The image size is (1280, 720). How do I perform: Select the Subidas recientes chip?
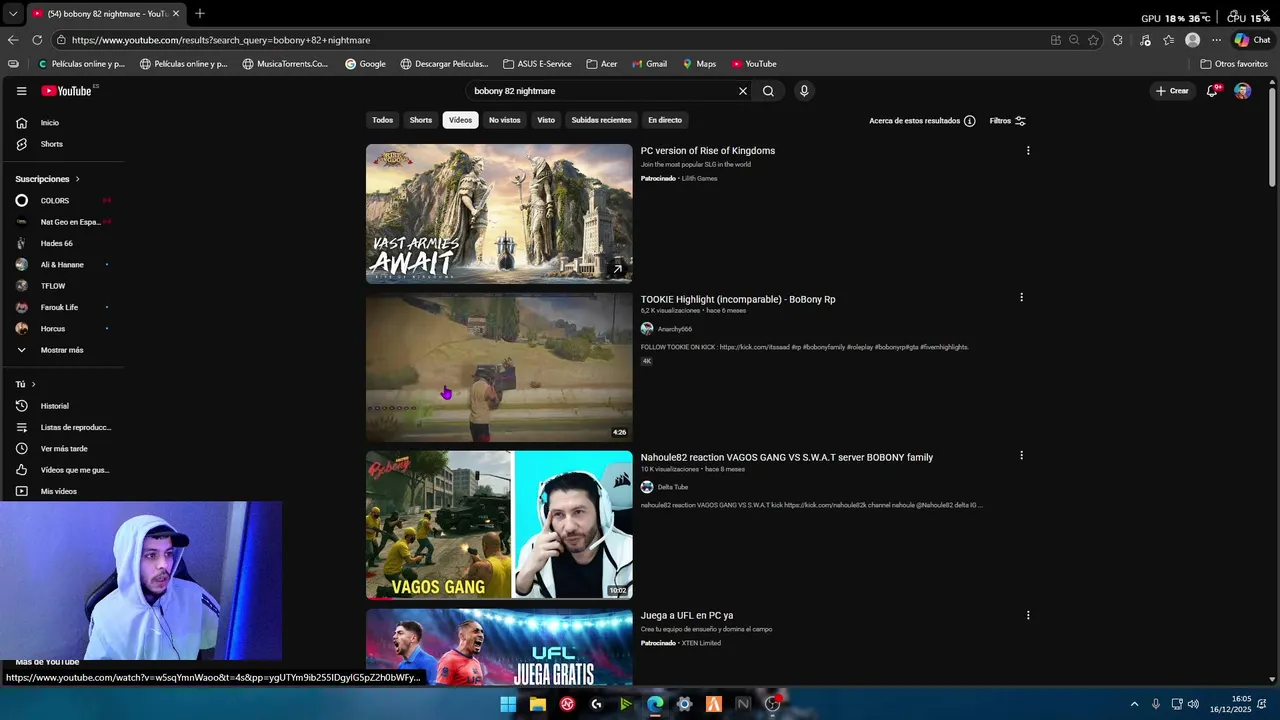pos(601,120)
